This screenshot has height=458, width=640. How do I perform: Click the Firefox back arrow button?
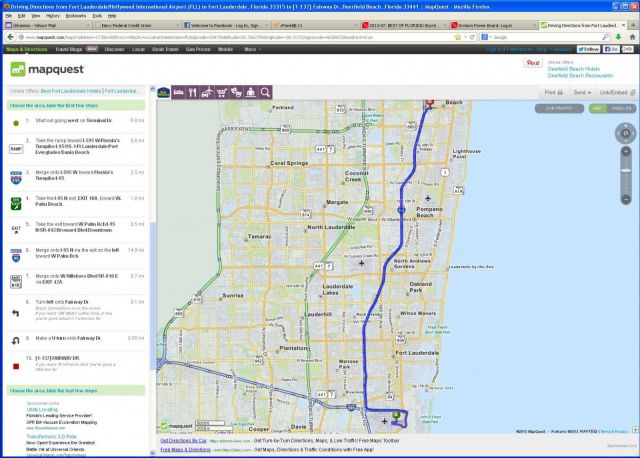pos(10,37)
